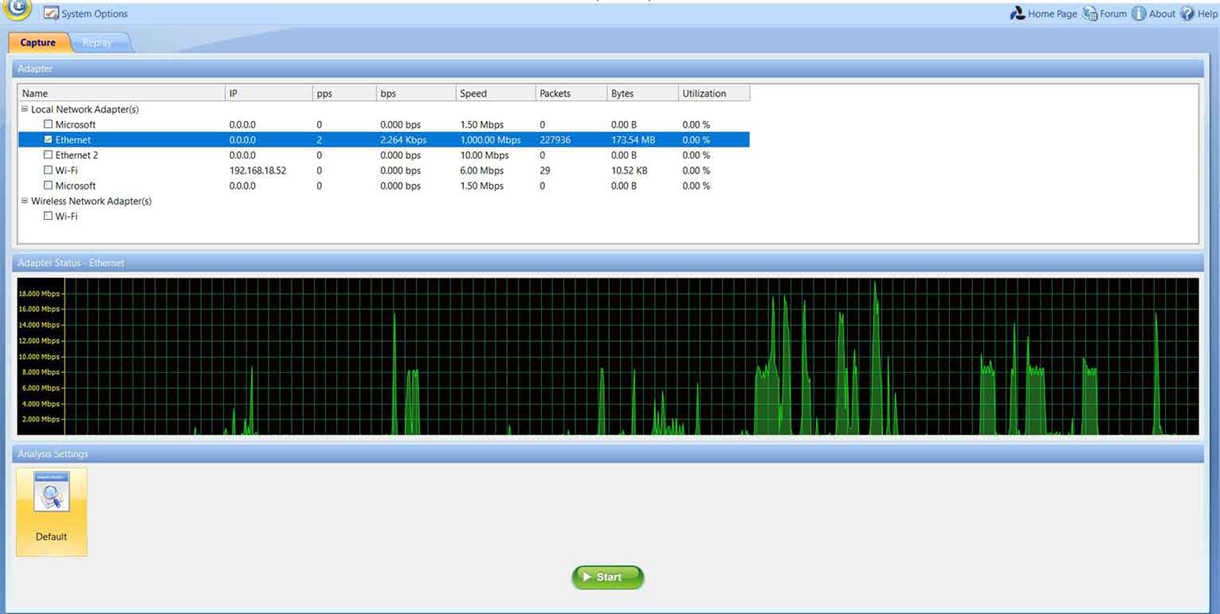
Task: Click the Help question mark icon
Action: (x=1187, y=14)
